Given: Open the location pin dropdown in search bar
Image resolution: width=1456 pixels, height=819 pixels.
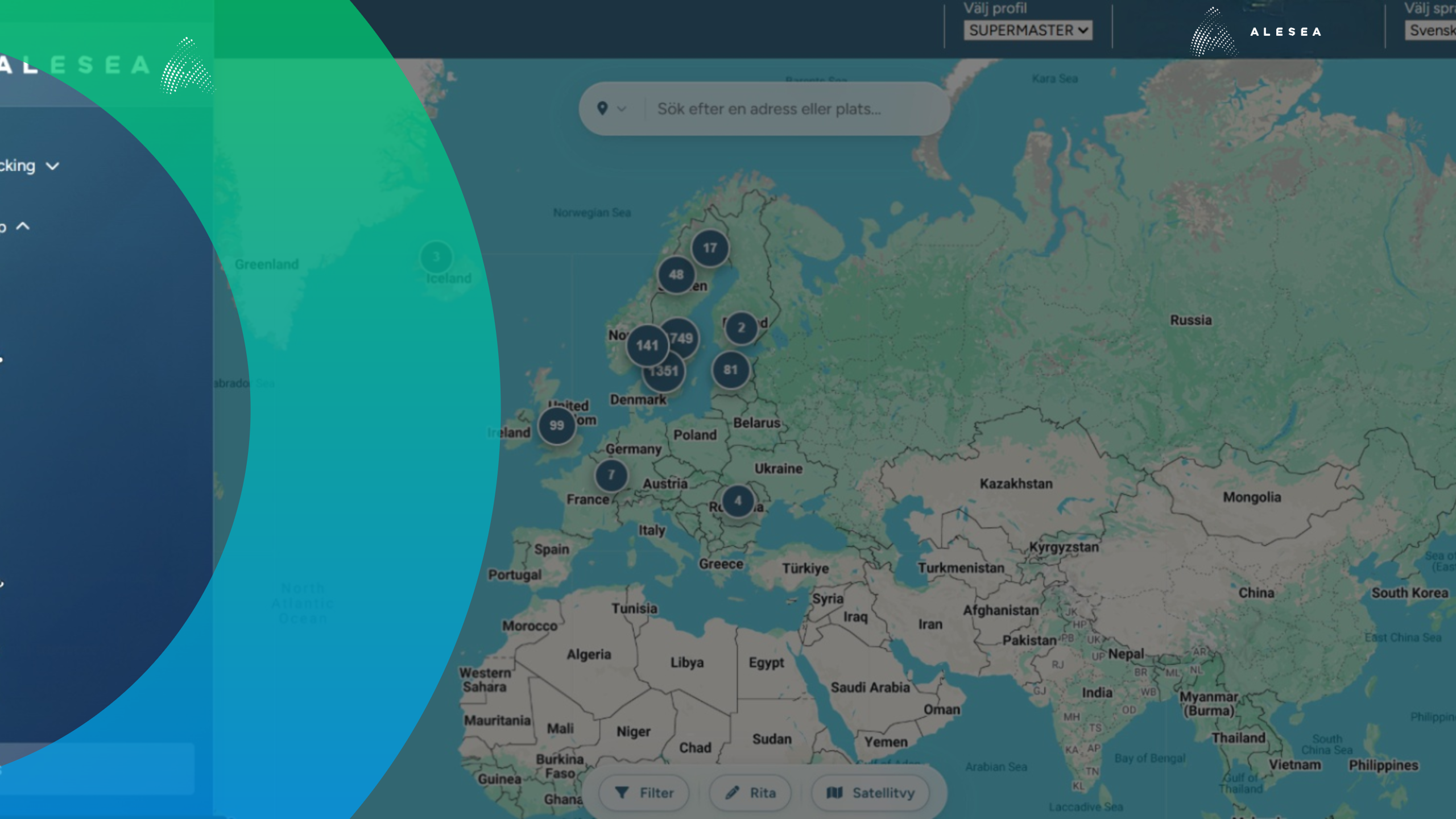Looking at the screenshot, I should click(611, 109).
